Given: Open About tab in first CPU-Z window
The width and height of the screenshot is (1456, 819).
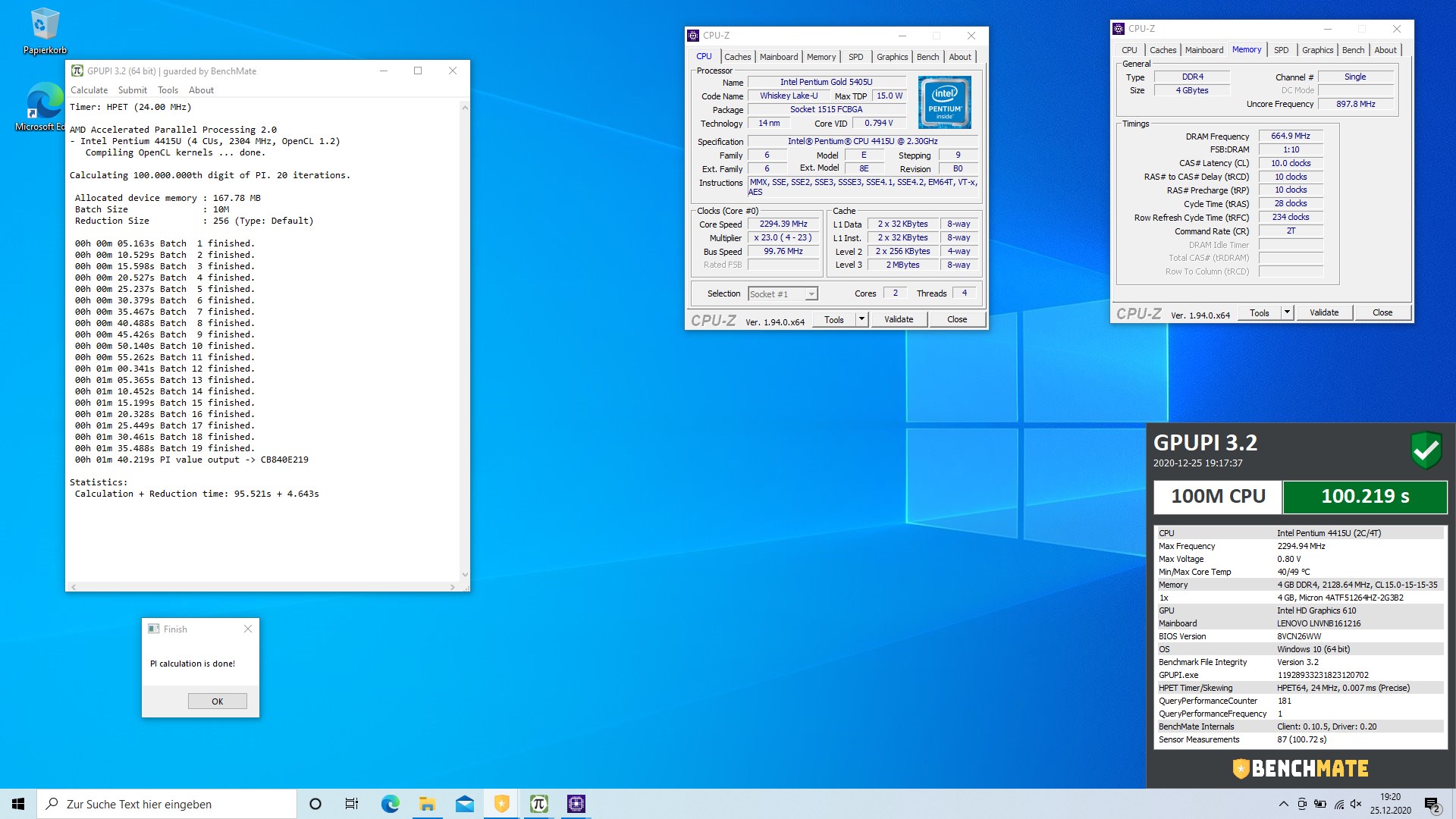Looking at the screenshot, I should tap(960, 57).
